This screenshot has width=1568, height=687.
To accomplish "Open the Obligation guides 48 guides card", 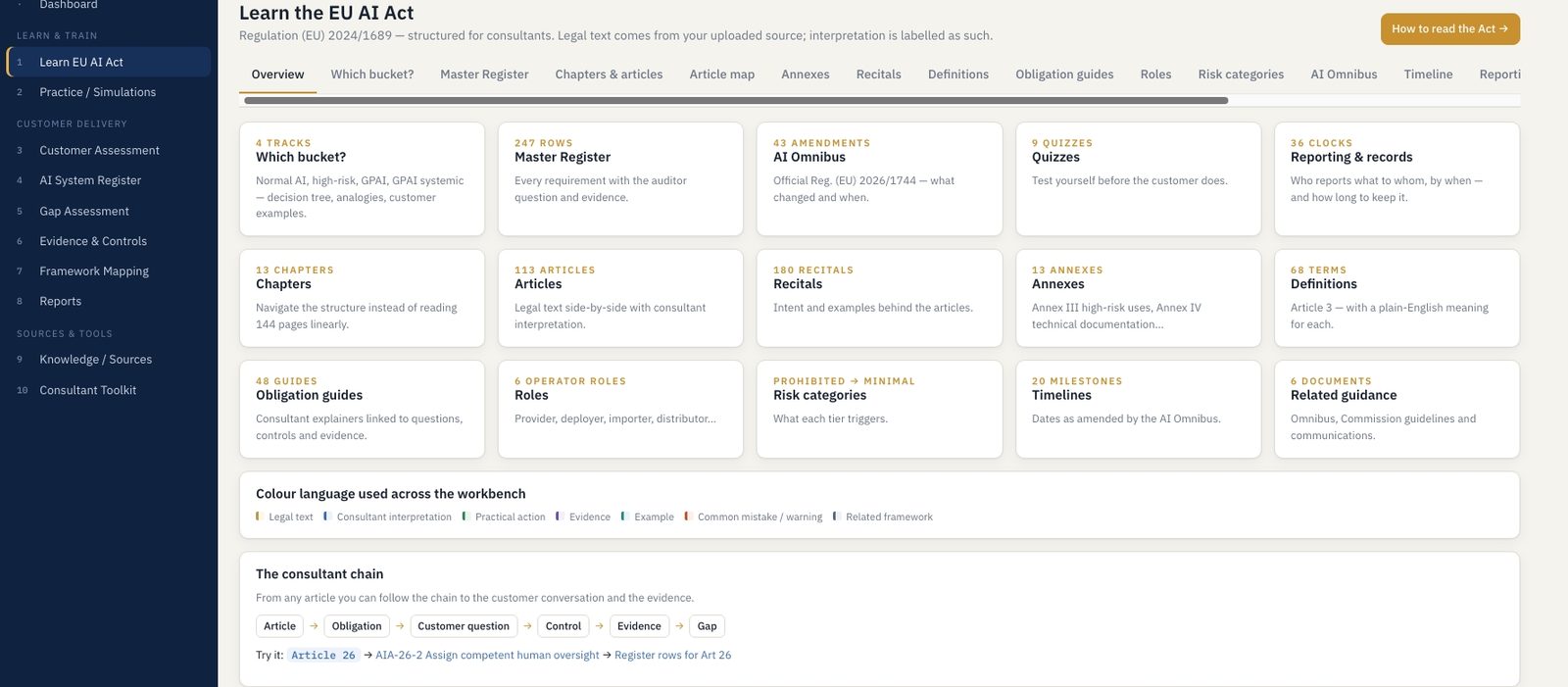I will (x=362, y=409).
